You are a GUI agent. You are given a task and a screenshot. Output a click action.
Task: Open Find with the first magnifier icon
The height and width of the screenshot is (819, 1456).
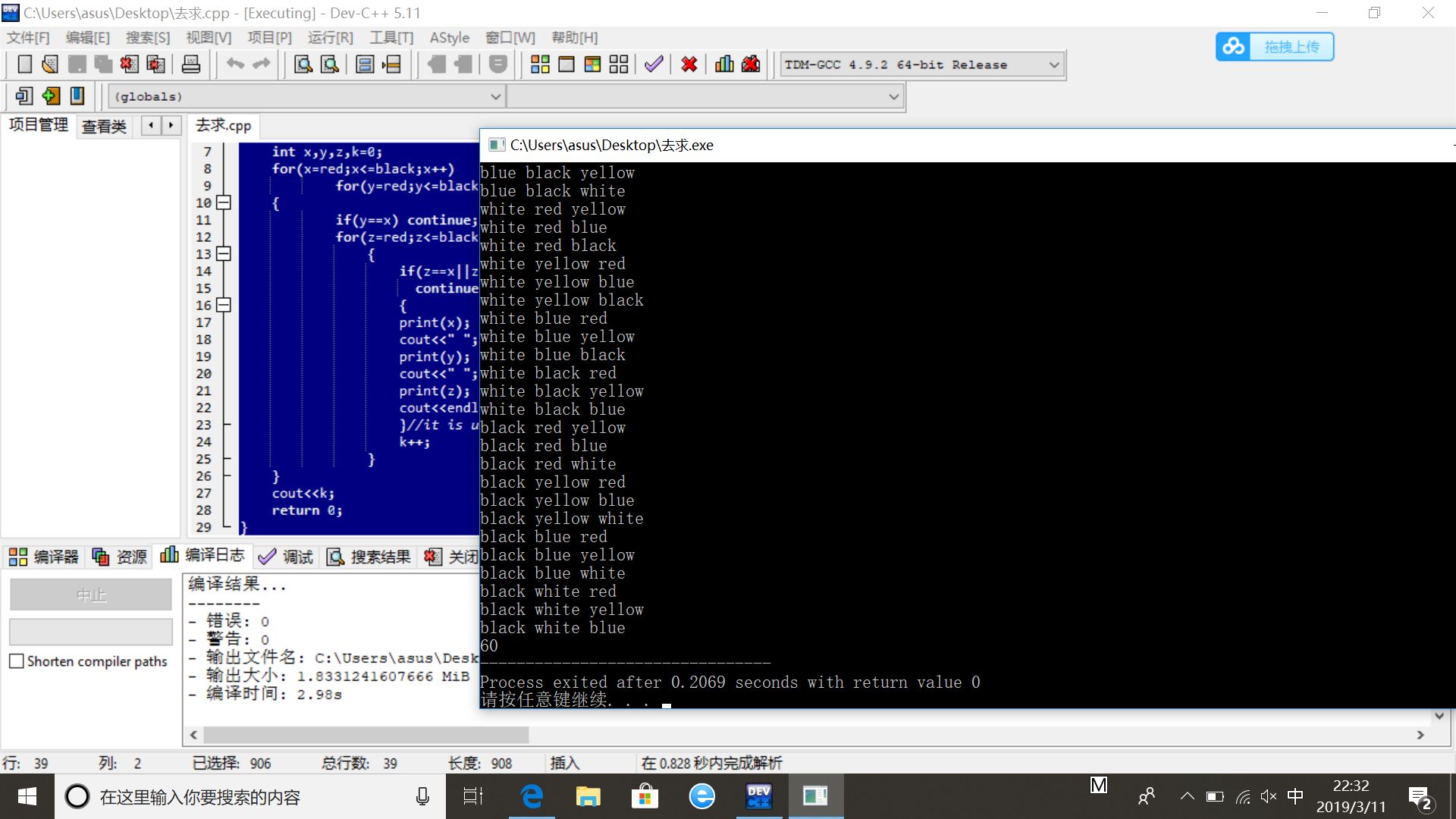tap(303, 64)
